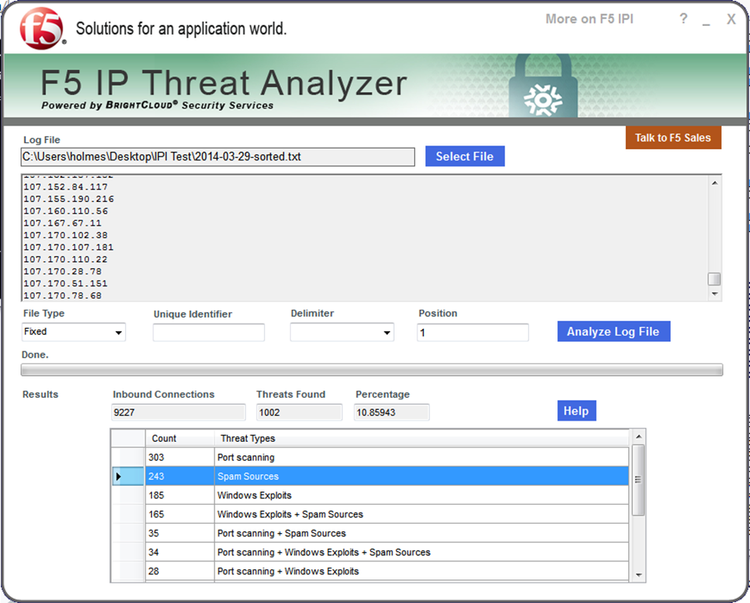750x603 pixels.
Task: Click the Threats Found value 1002
Action: 299,412
